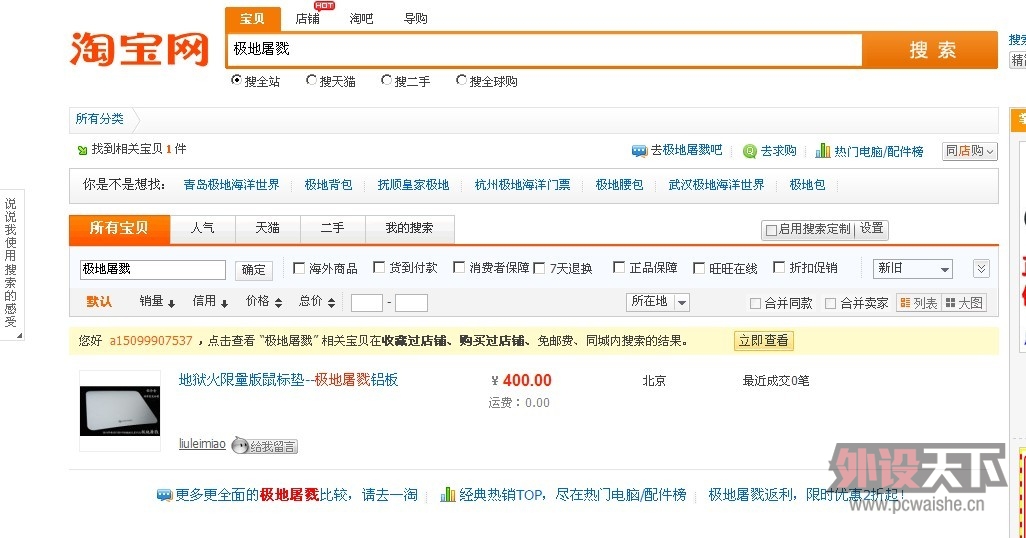Viewport: 1026px width, 538px height.
Task: Click the maximum price input box
Action: (412, 303)
